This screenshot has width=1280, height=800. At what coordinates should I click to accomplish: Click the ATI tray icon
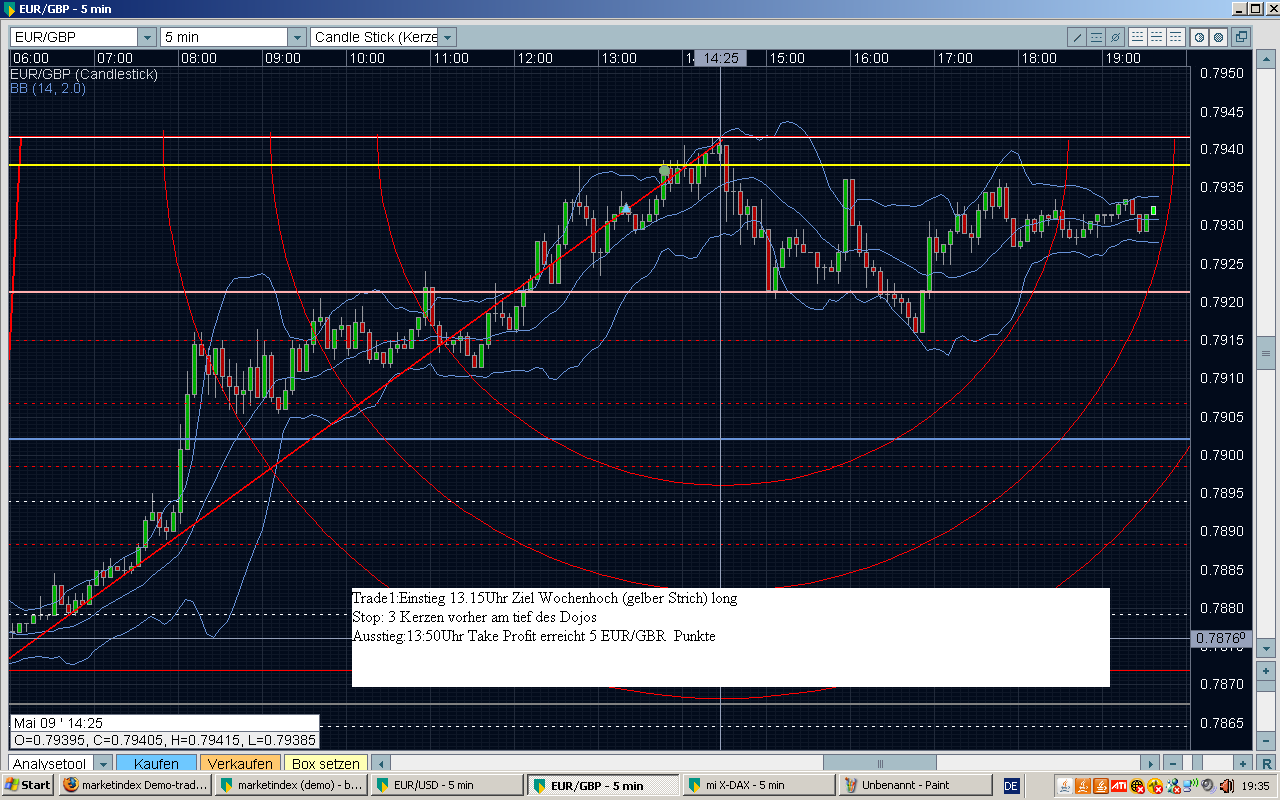click(1120, 785)
